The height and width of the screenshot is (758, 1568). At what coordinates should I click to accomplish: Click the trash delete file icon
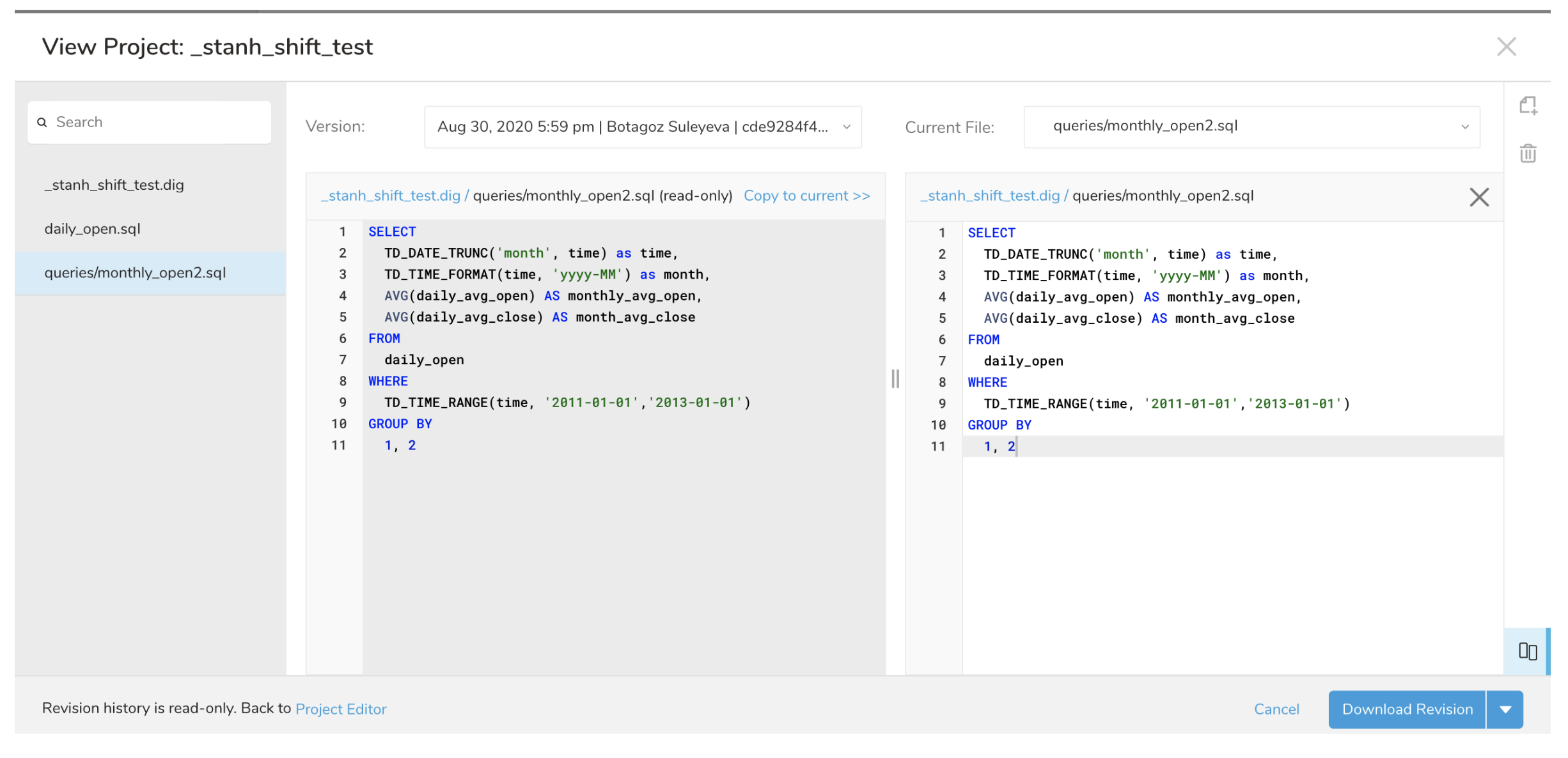pos(1528,153)
